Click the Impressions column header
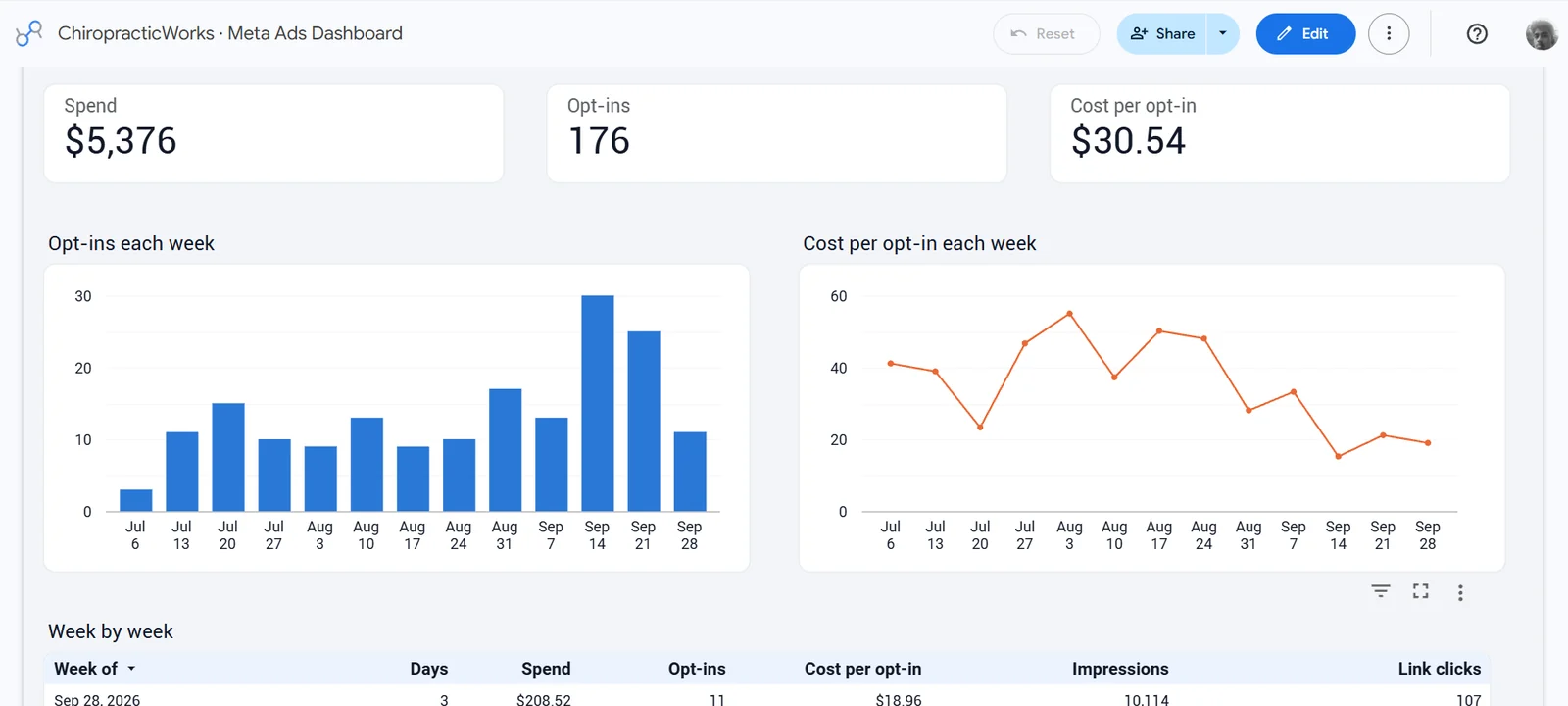The image size is (1568, 706). click(x=1120, y=669)
